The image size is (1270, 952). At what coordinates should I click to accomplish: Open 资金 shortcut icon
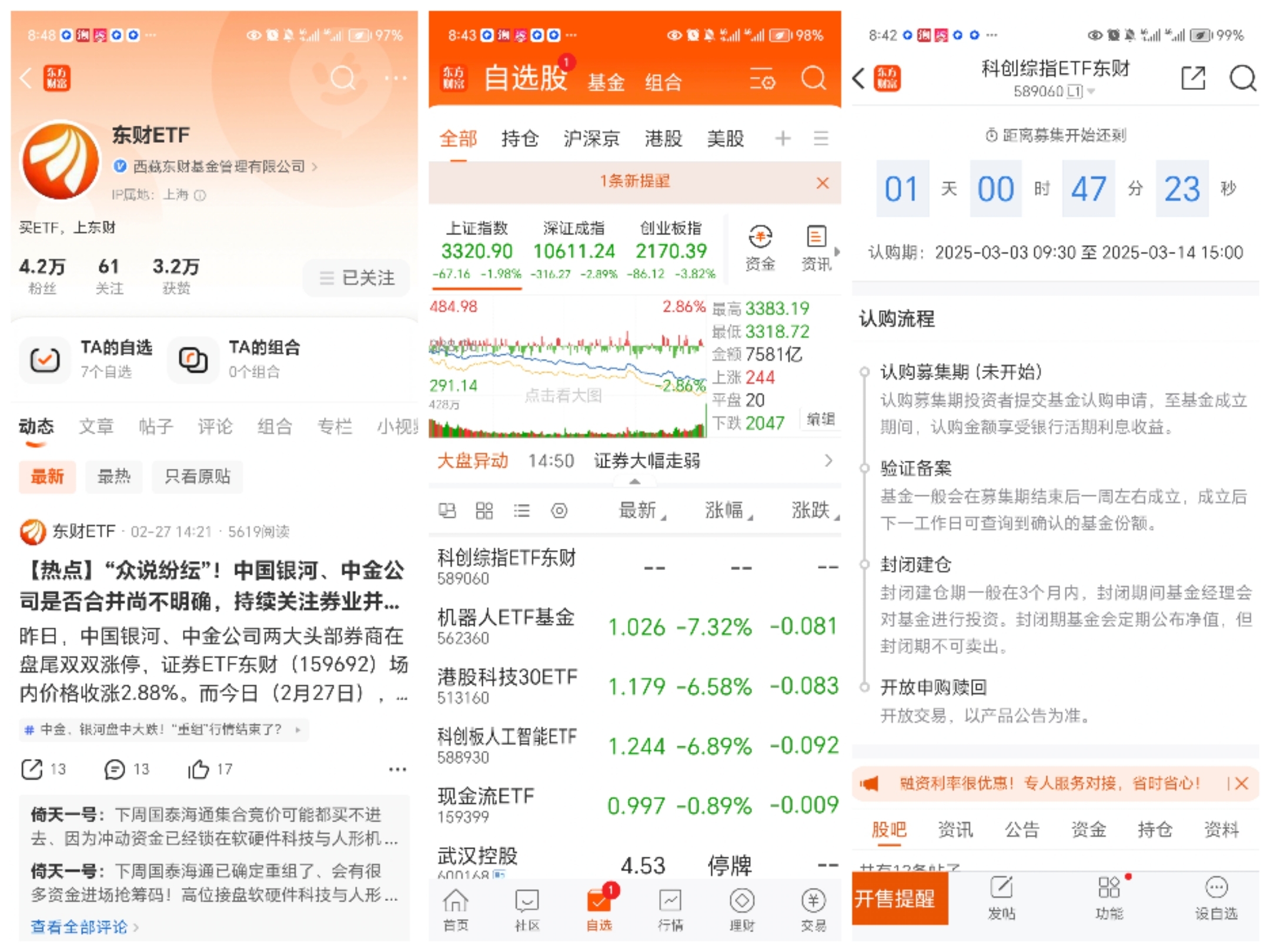coord(760,248)
